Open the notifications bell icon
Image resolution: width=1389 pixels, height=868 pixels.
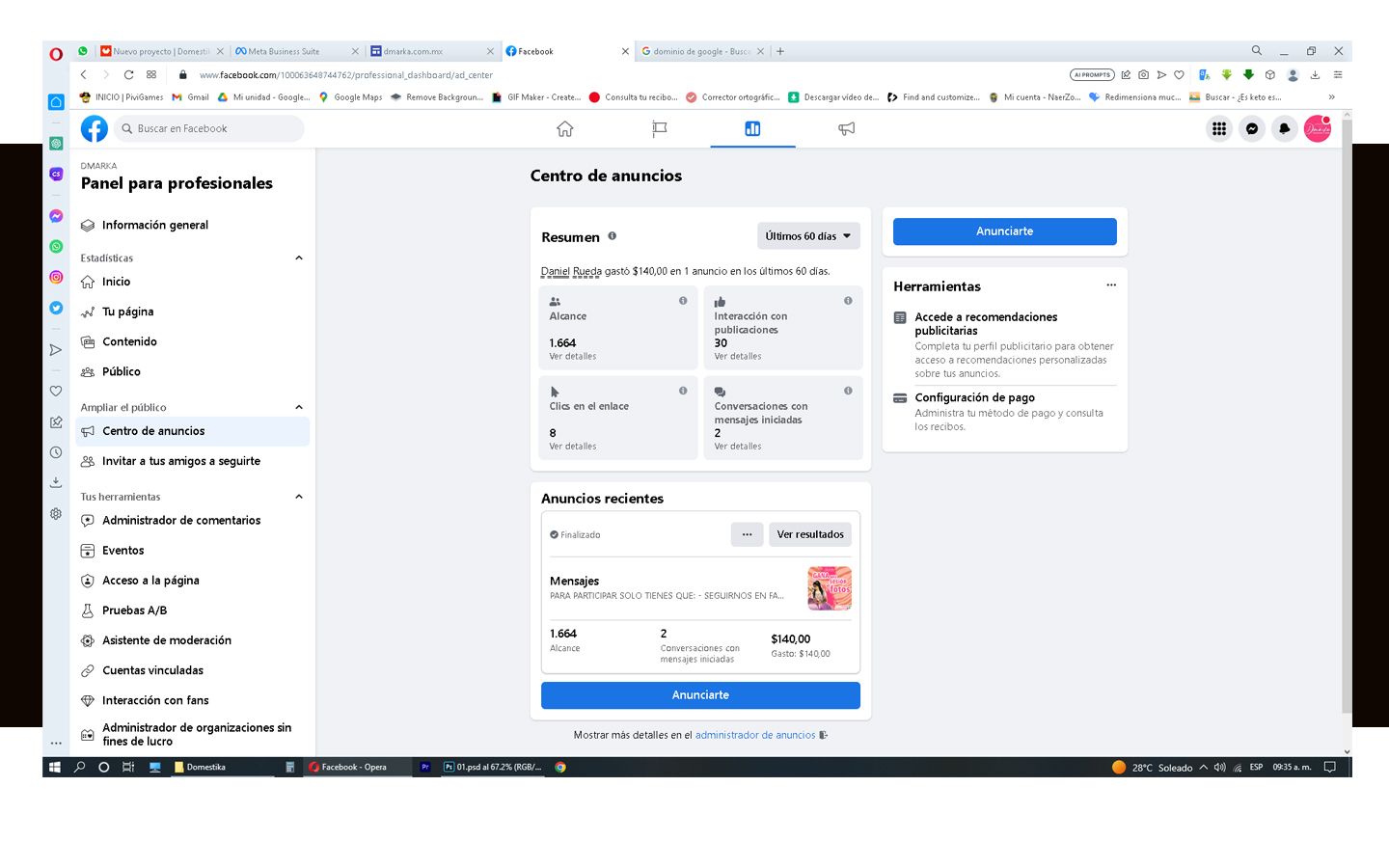1284,128
